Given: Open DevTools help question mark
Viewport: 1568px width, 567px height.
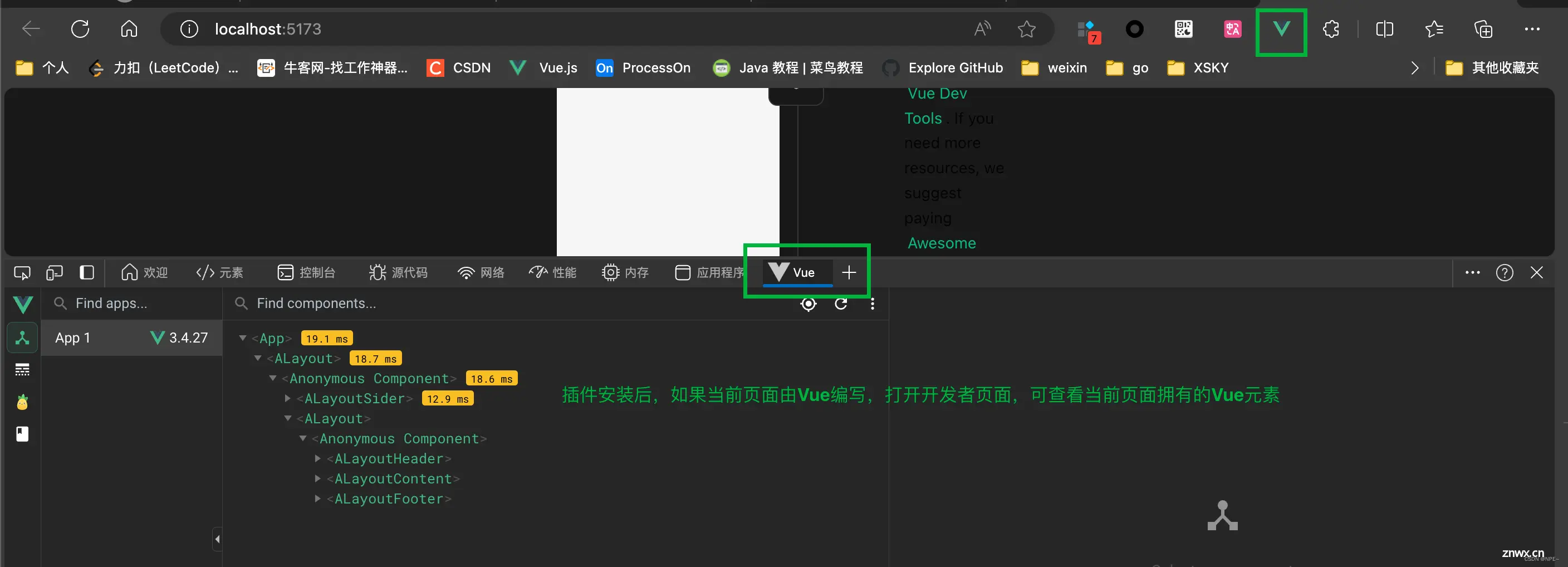Looking at the screenshot, I should click(x=1505, y=273).
